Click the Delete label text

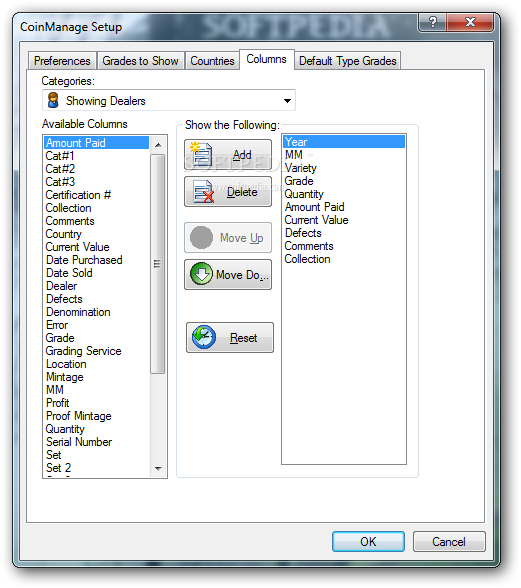click(242, 192)
